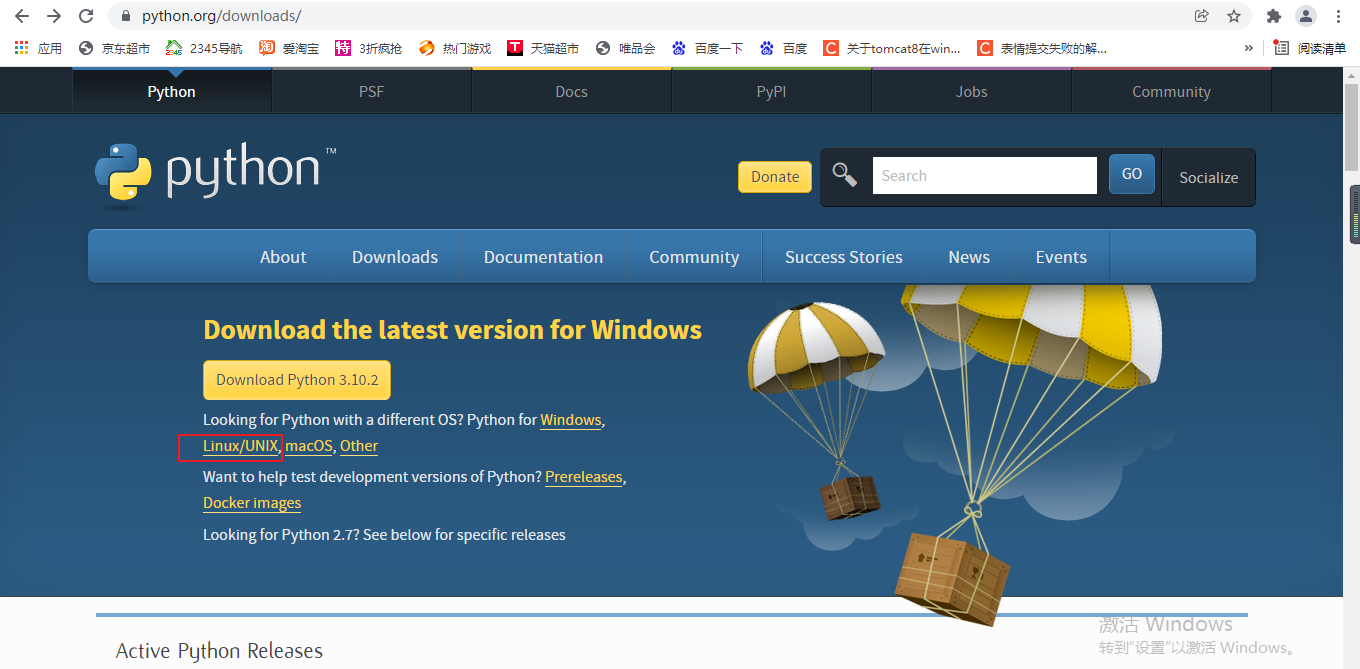Switch to the PyPI top tab
1360x669 pixels.
coord(771,91)
